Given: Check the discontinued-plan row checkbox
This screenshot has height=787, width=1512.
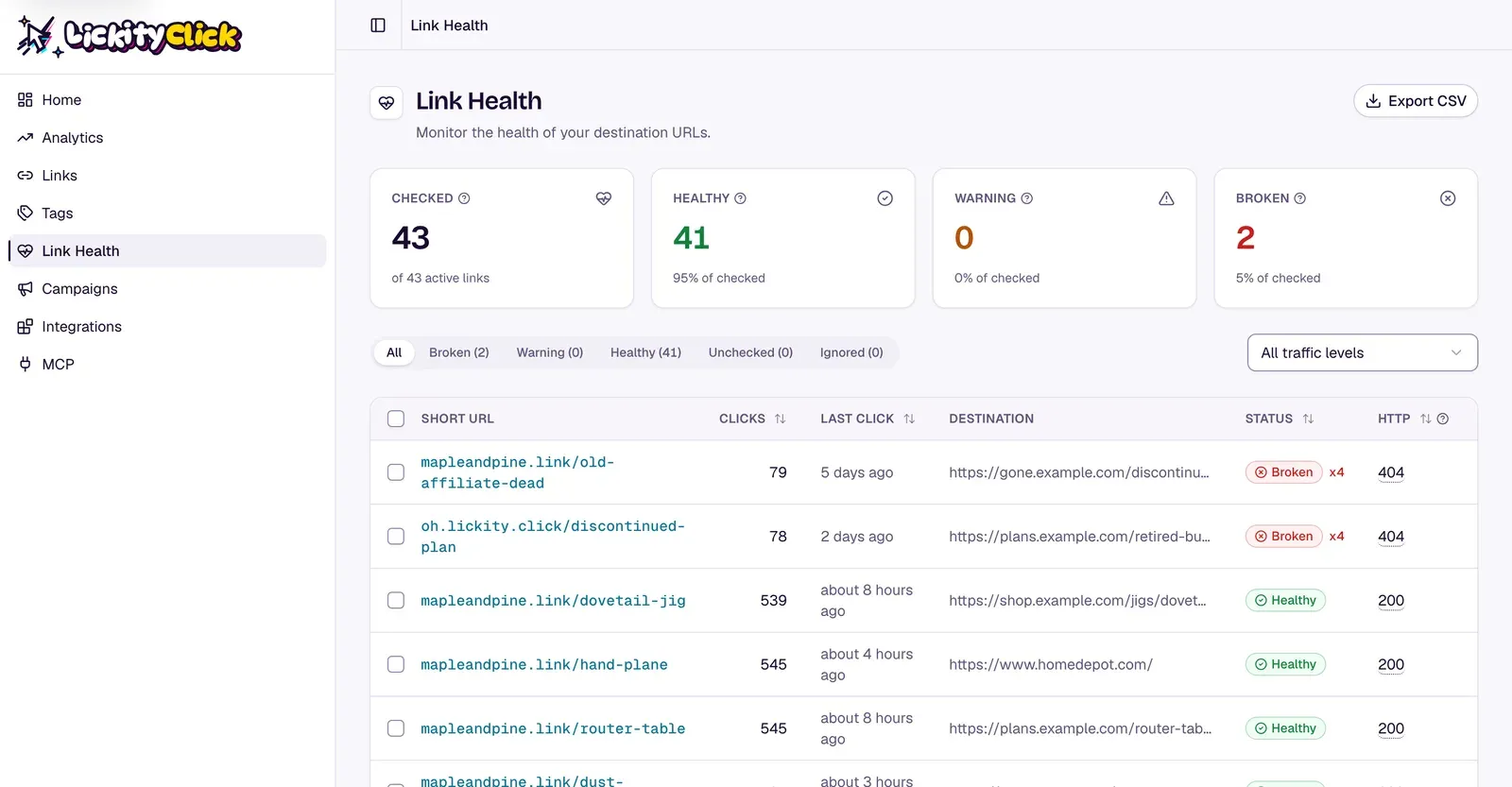Looking at the screenshot, I should [396, 537].
